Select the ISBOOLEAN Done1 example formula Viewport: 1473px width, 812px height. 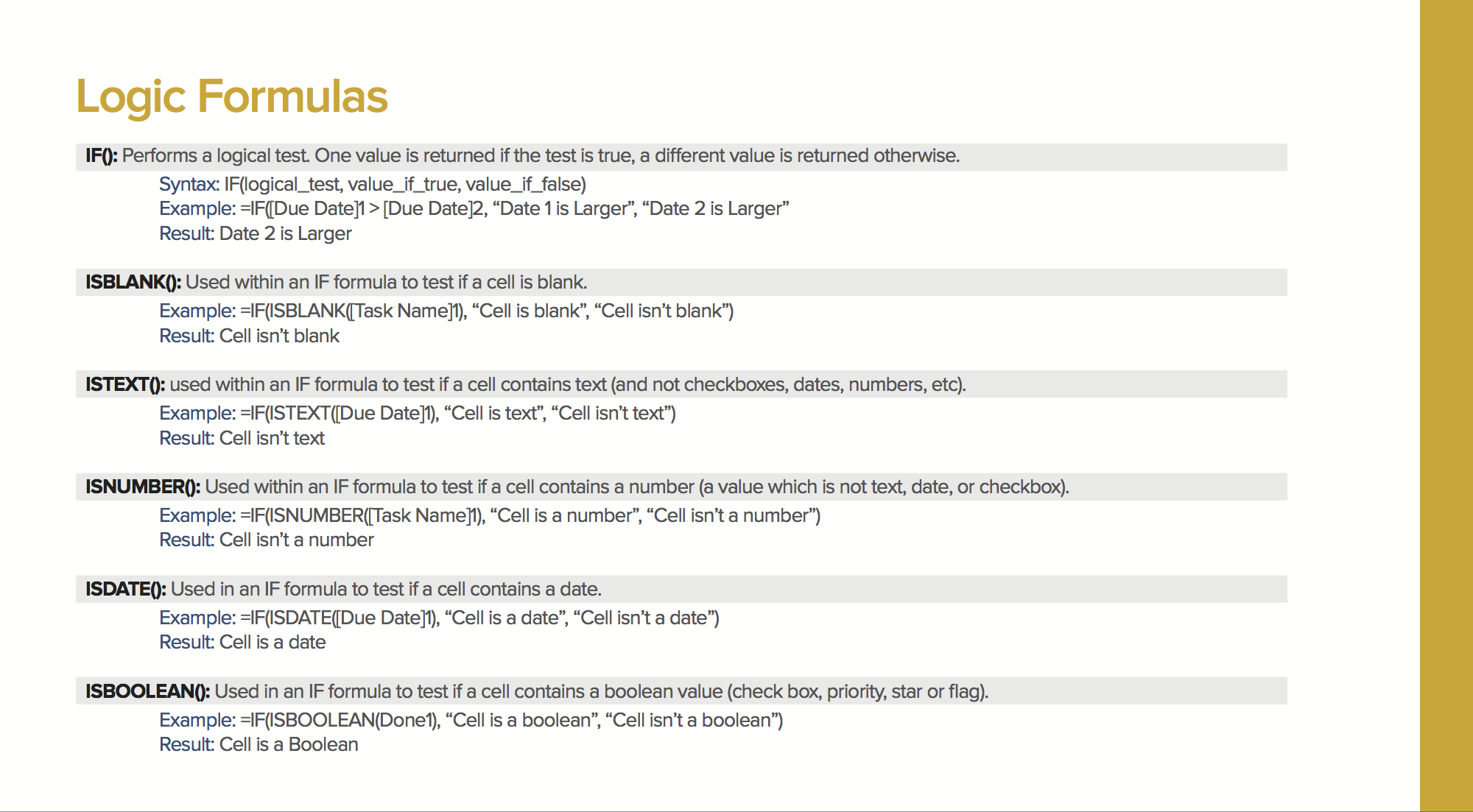point(471,721)
